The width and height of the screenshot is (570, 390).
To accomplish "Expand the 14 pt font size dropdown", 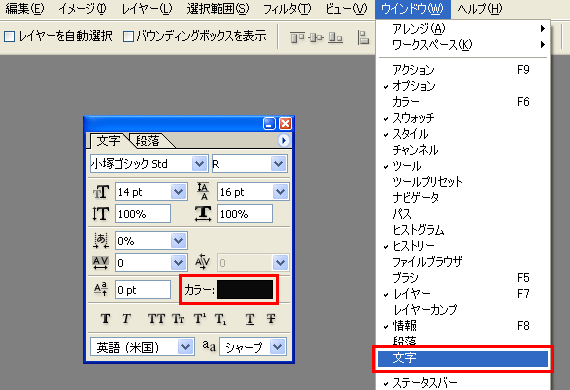I will click(x=178, y=192).
